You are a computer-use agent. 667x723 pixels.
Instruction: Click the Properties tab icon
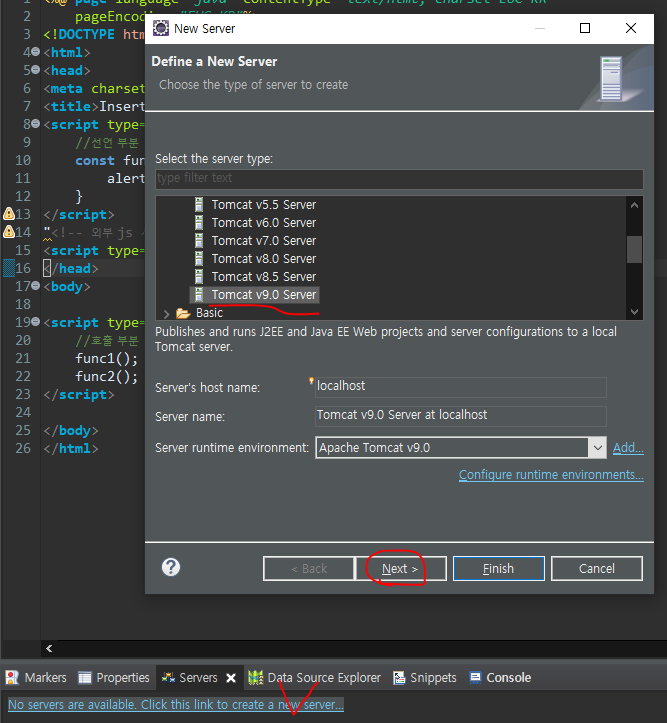(85, 677)
